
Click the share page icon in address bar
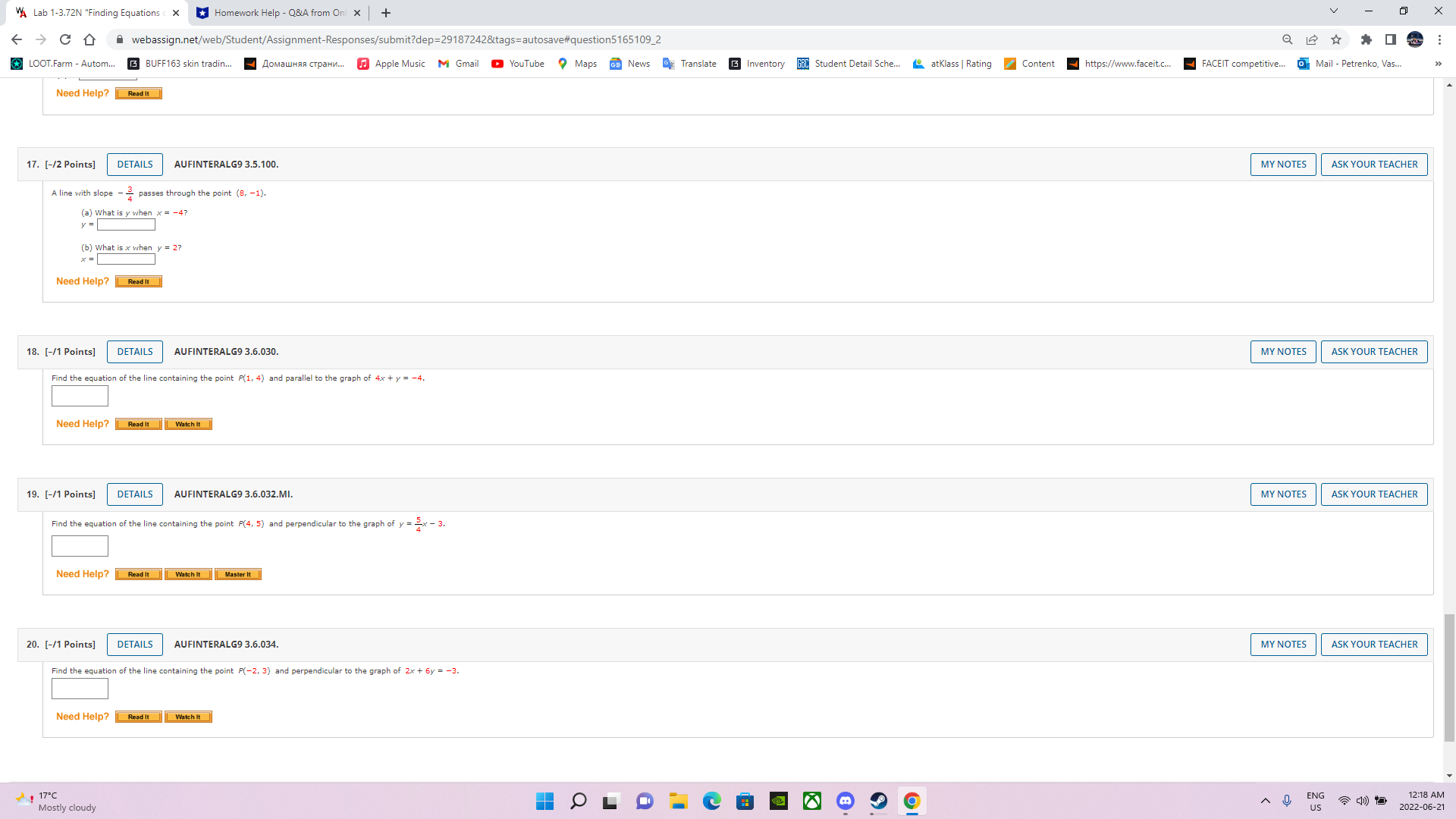[x=1312, y=39]
